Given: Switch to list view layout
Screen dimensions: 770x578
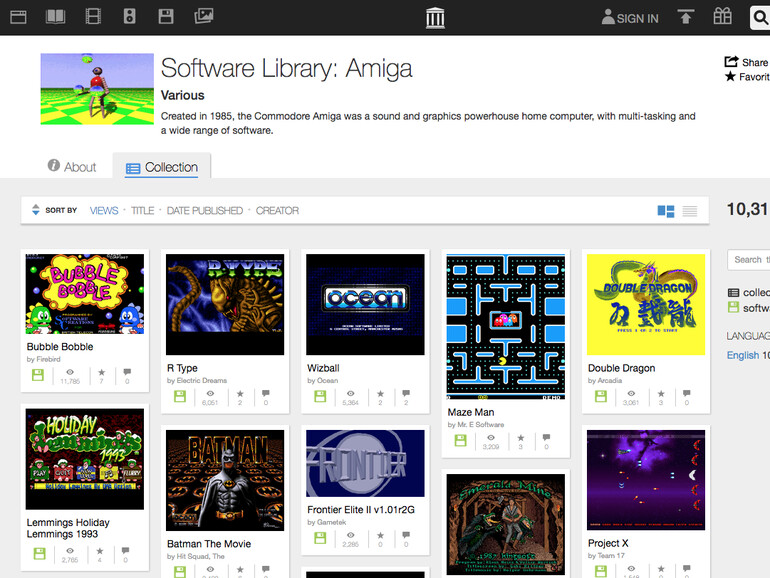Looking at the screenshot, I should [689, 211].
